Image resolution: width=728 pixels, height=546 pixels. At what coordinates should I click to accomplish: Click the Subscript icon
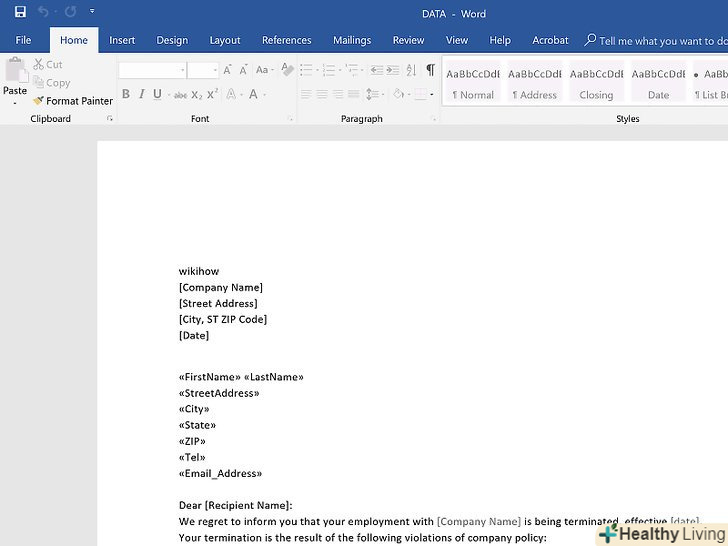click(197, 95)
